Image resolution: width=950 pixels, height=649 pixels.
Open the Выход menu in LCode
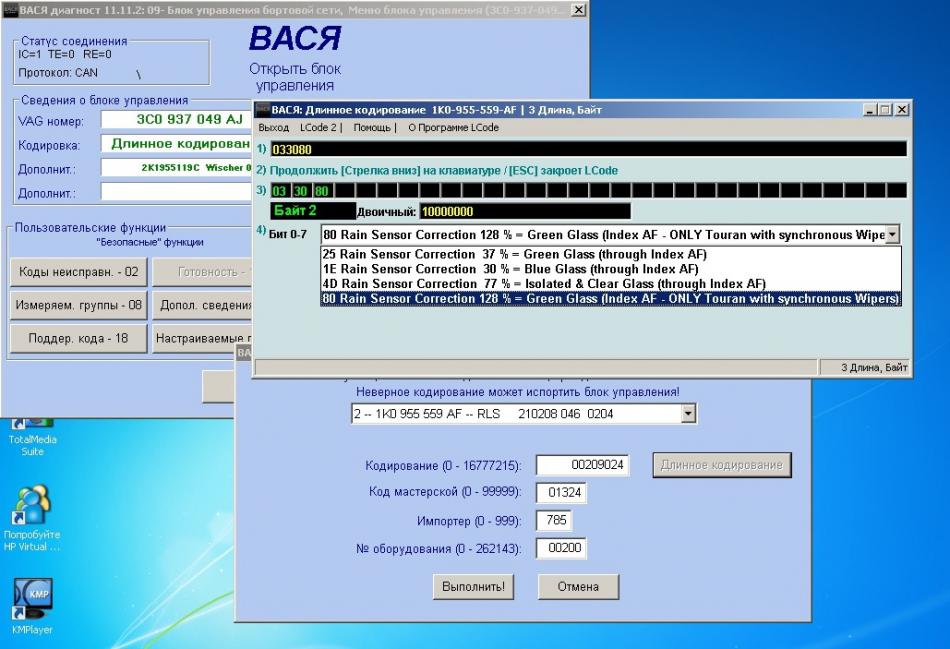pos(273,127)
